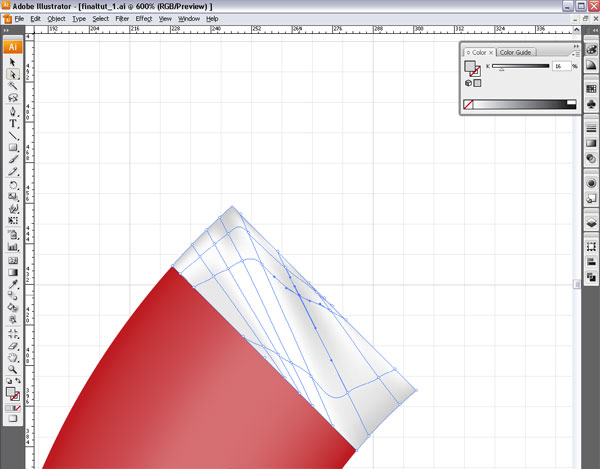
Task: Change the screen mode button
Action: tap(13, 419)
